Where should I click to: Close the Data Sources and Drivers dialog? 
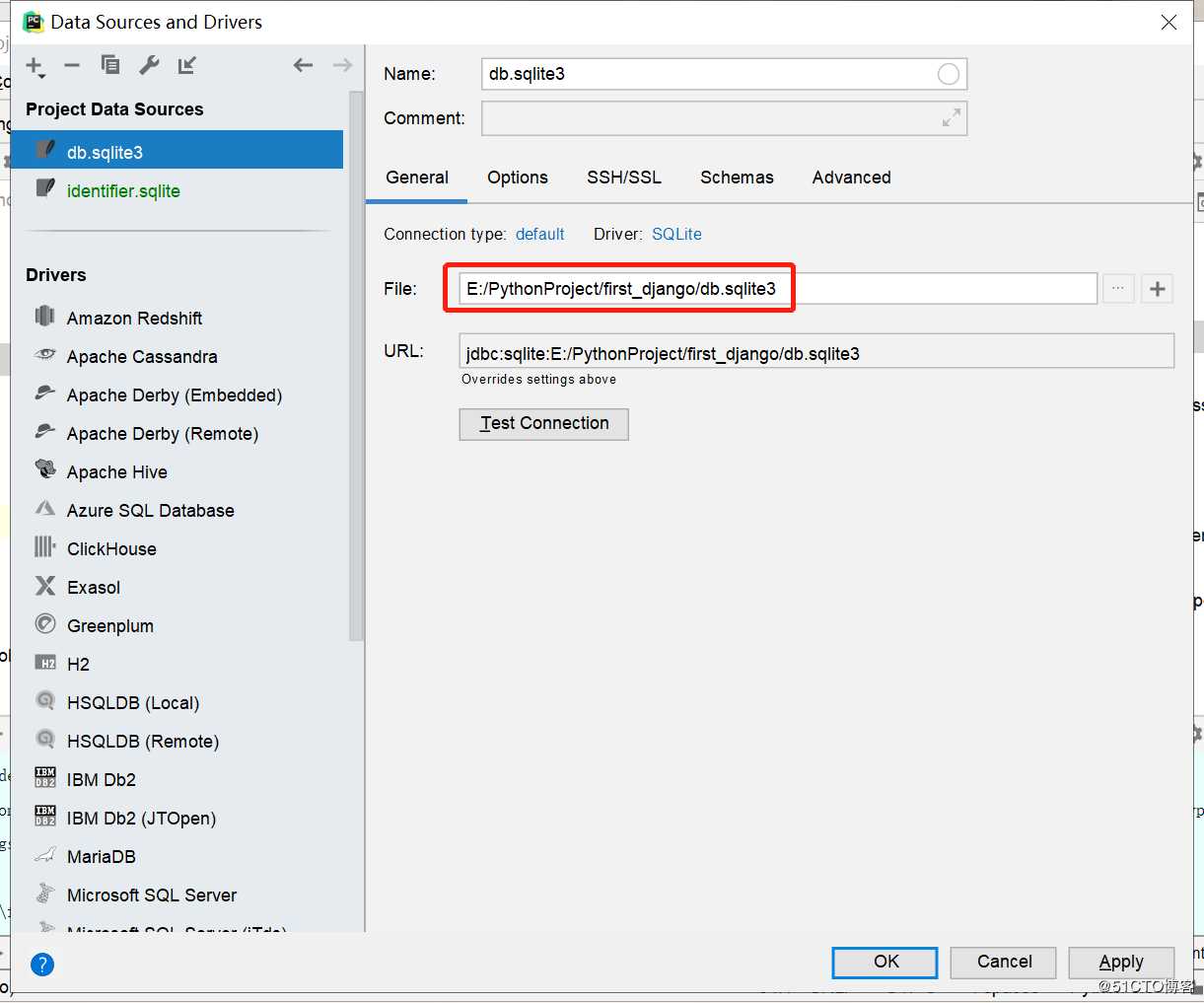click(1169, 22)
